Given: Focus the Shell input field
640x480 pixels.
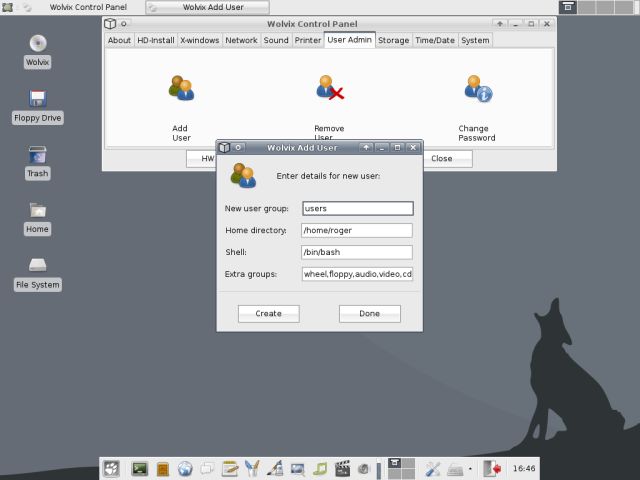Looking at the screenshot, I should pos(357,252).
